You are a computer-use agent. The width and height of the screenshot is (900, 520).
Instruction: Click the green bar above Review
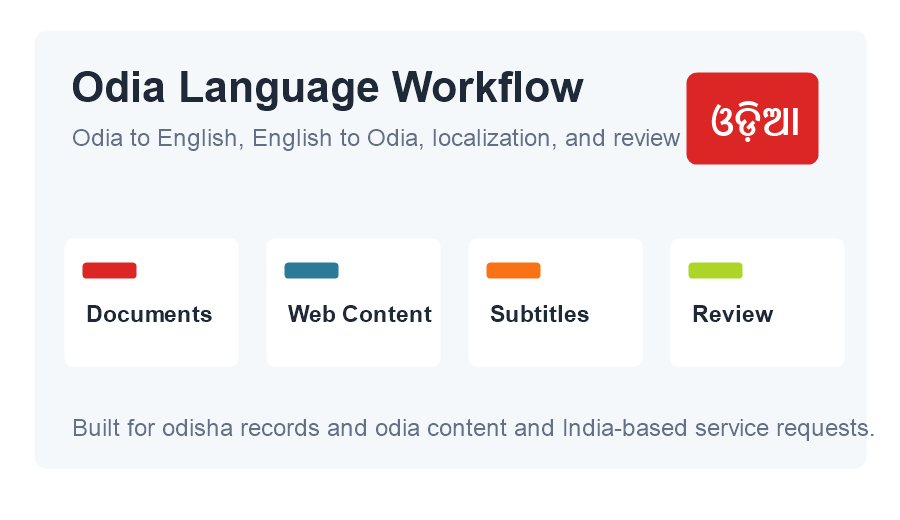pos(716,270)
